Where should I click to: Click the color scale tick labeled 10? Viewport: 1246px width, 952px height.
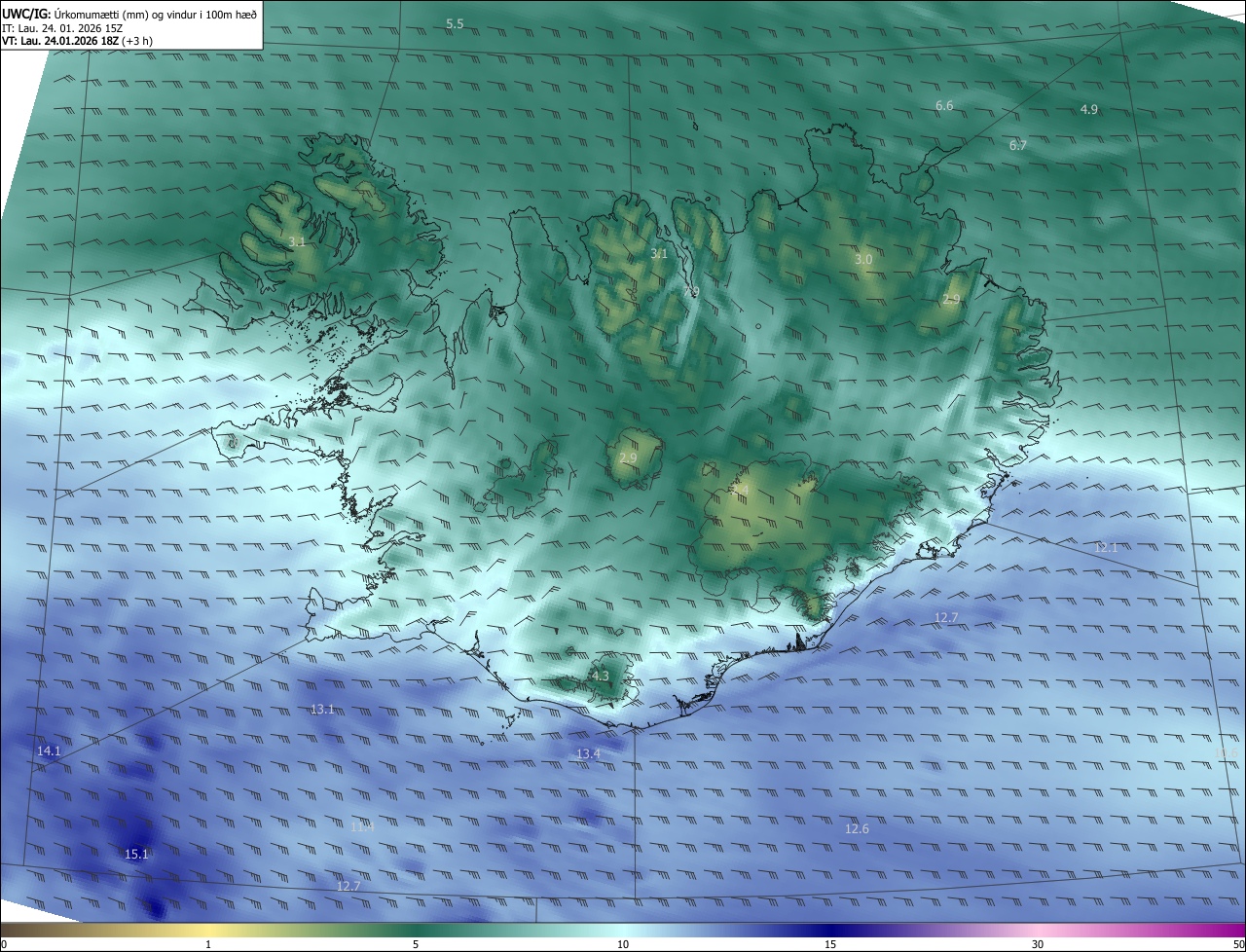(x=623, y=944)
